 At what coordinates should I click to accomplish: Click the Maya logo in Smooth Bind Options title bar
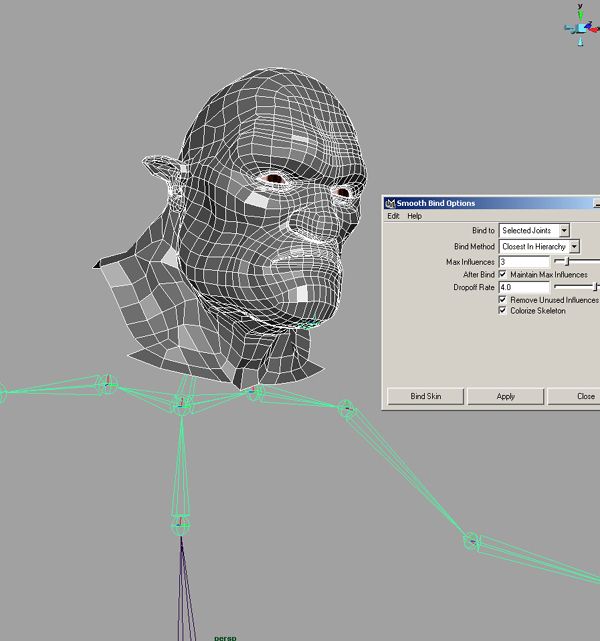pos(390,203)
